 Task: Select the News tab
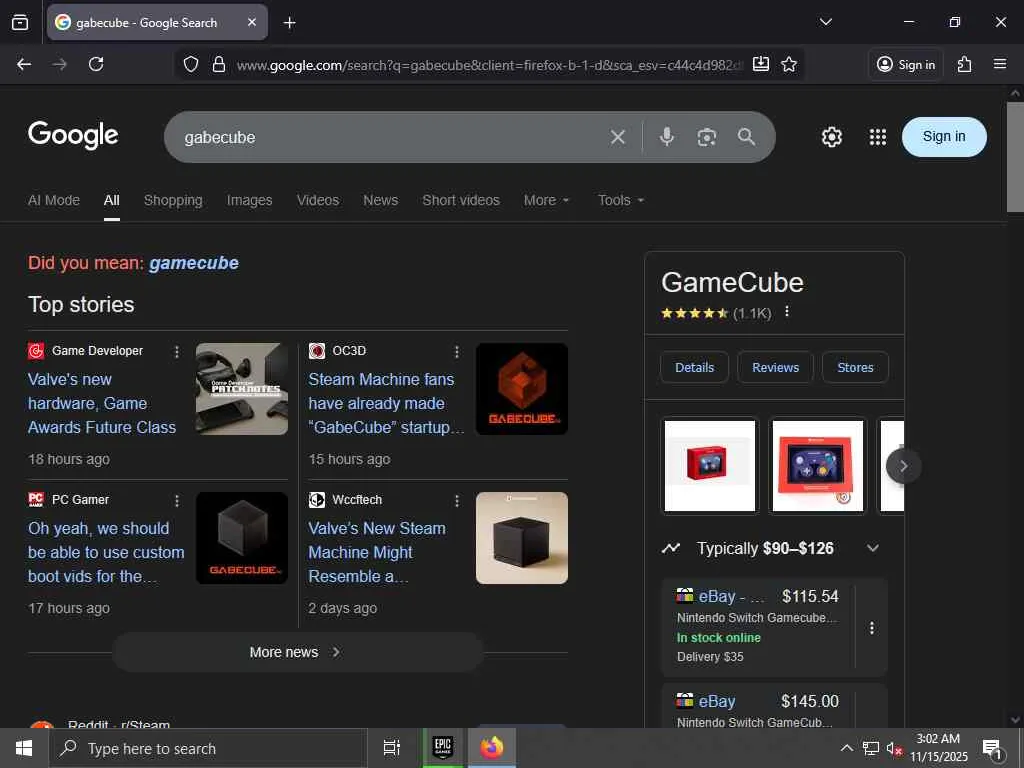(x=380, y=200)
